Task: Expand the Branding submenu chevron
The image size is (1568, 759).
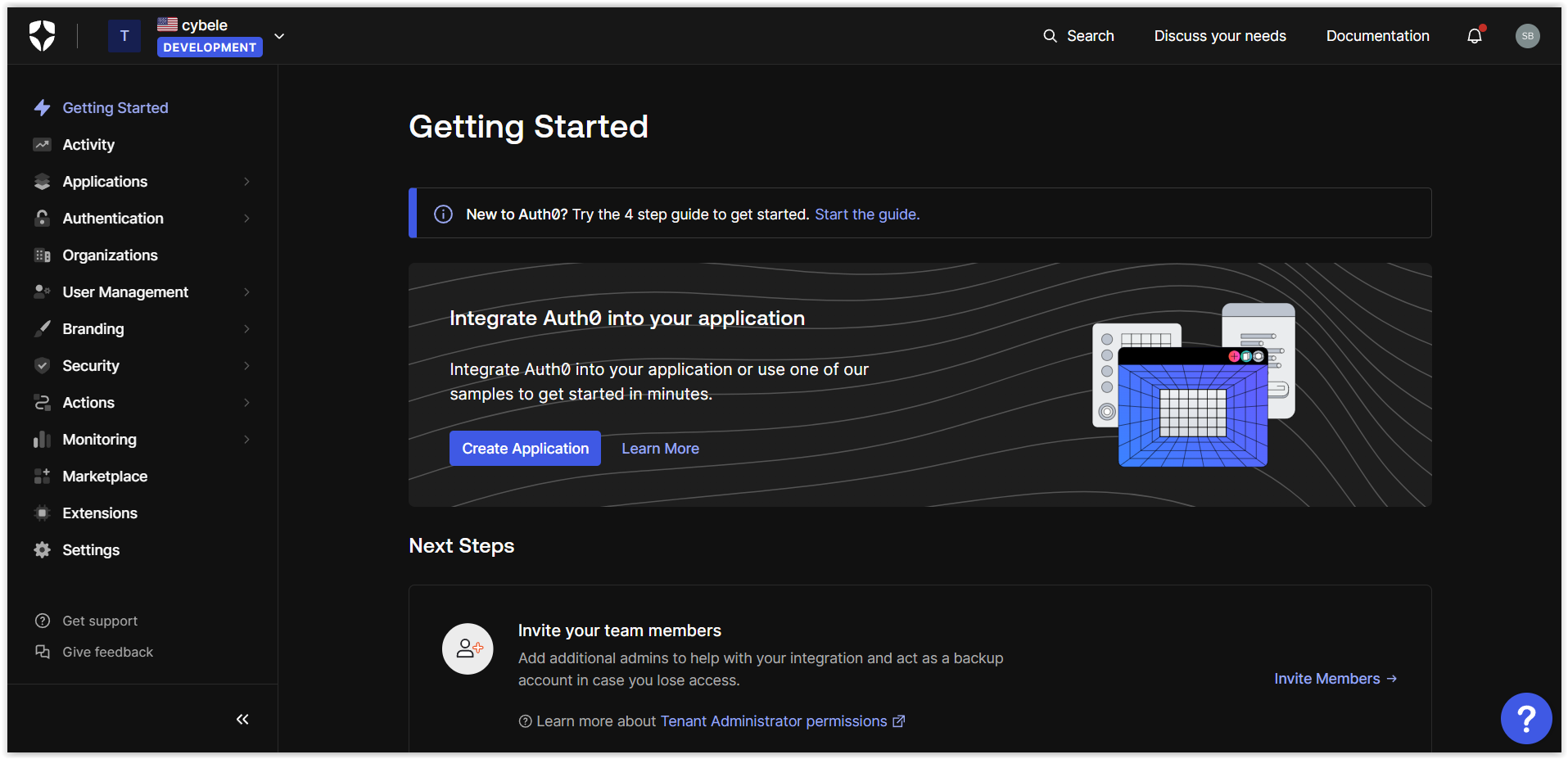Action: point(246,329)
